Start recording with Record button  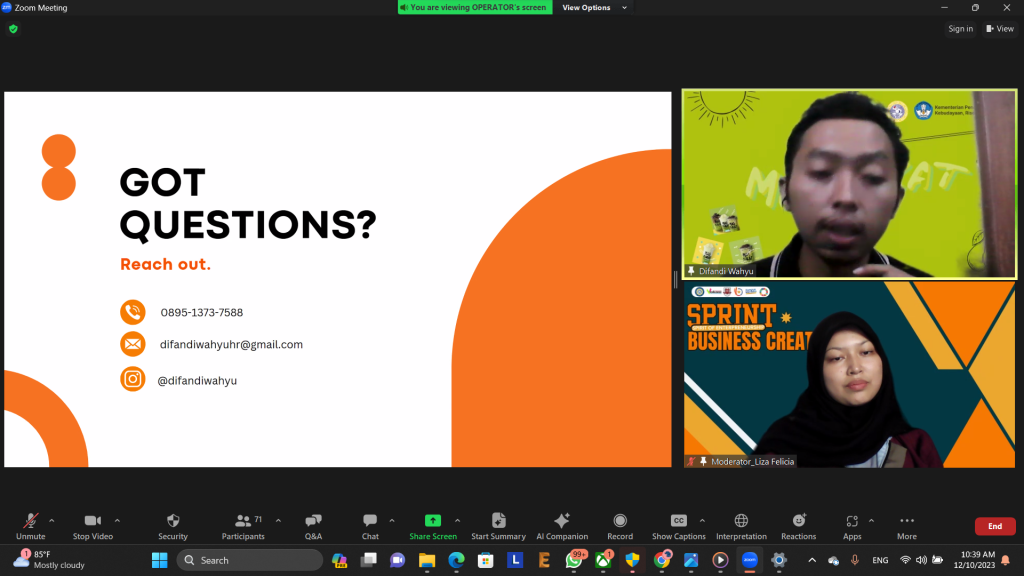[620, 526]
